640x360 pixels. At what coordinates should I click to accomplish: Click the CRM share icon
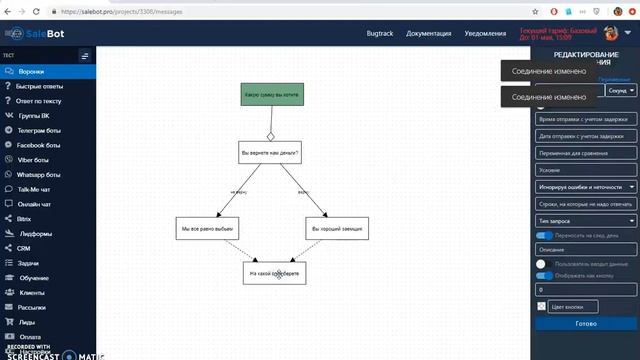pos(8,248)
